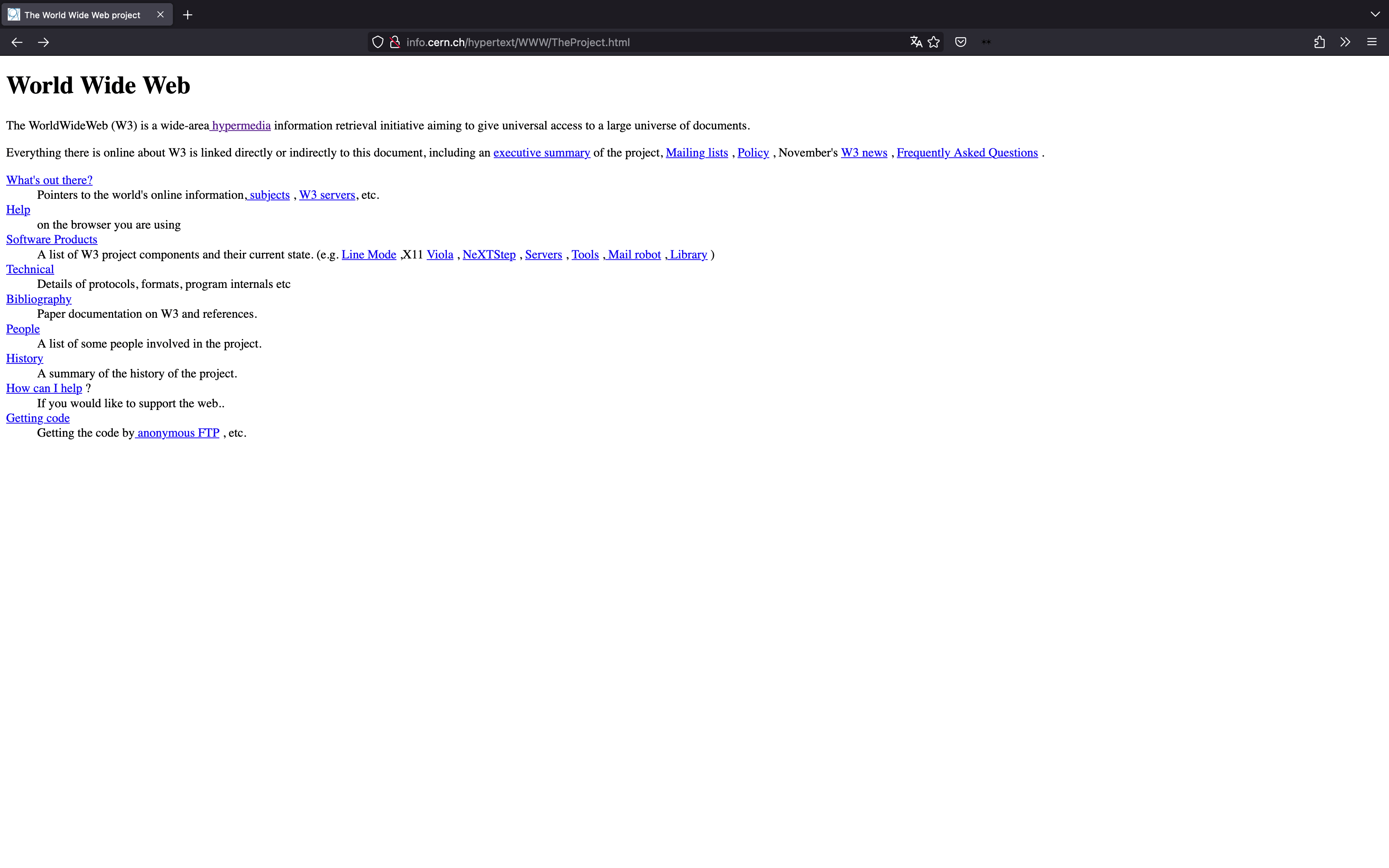Open the extensions puzzle icon
This screenshot has width=1389, height=868.
coord(1319,42)
